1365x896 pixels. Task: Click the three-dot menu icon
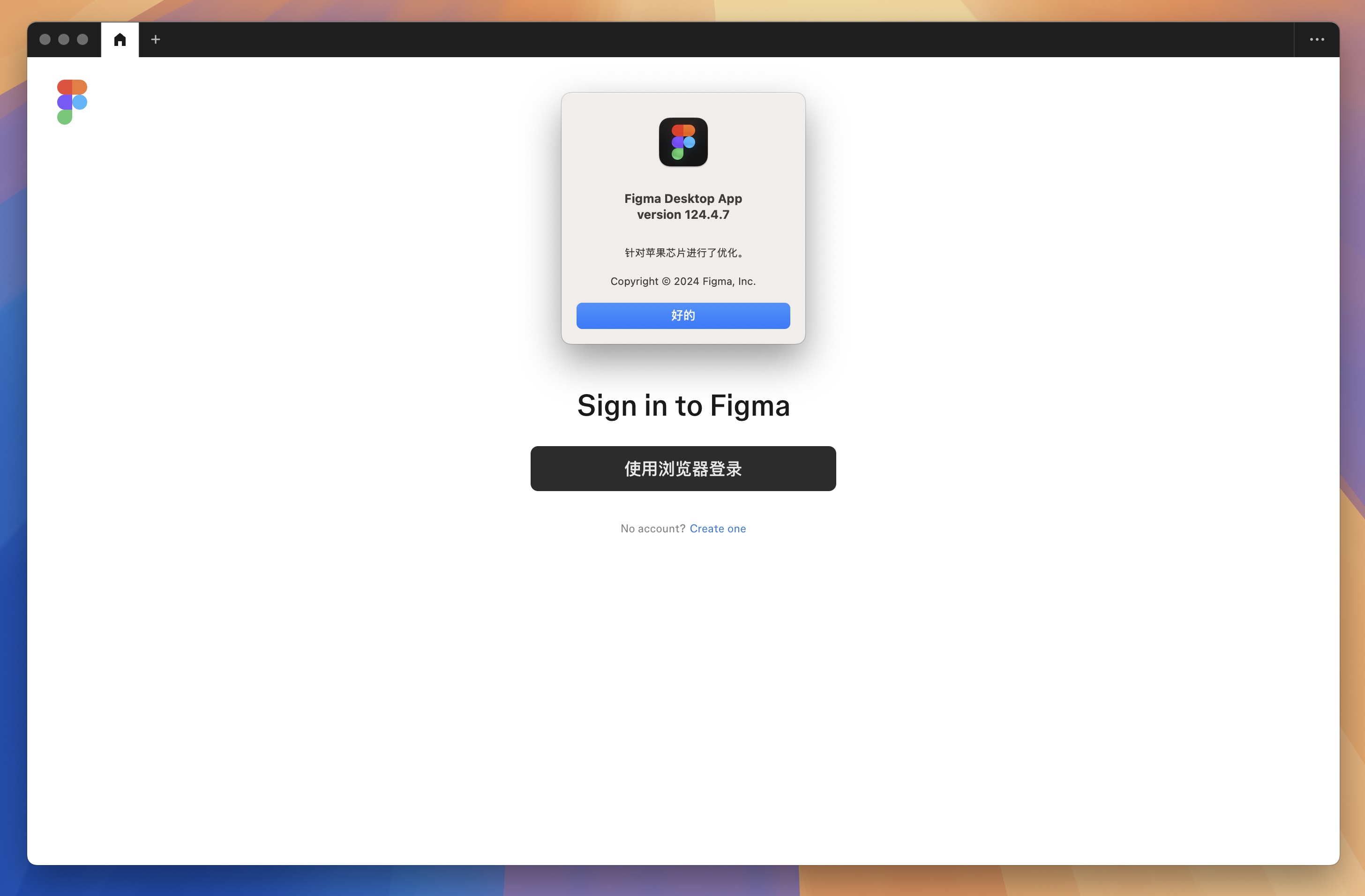click(1317, 39)
